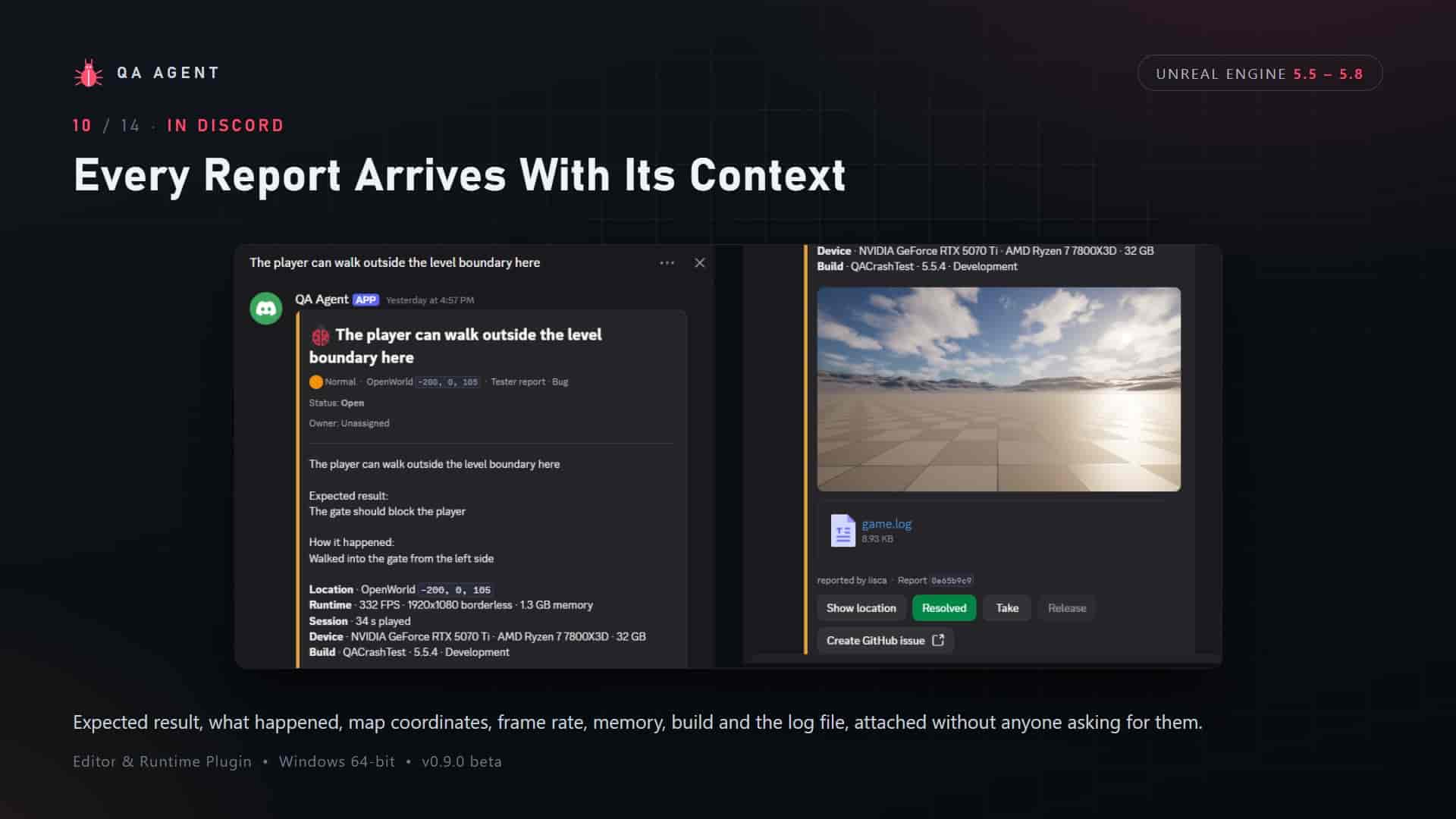Click the QA Agent username in the message
The height and width of the screenshot is (819, 1456).
coord(322,299)
